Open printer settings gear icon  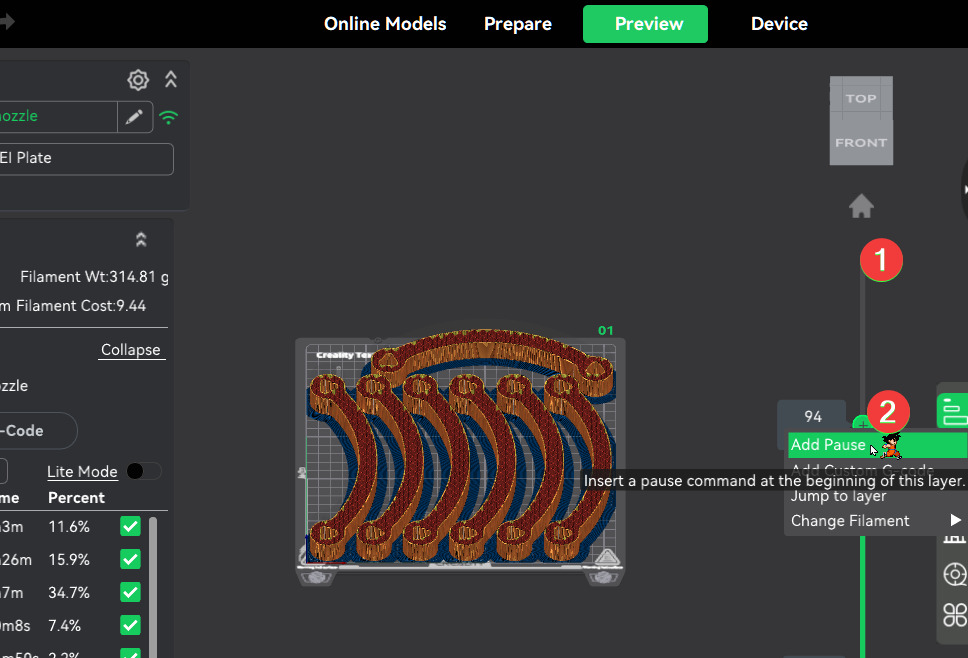pyautogui.click(x=138, y=80)
